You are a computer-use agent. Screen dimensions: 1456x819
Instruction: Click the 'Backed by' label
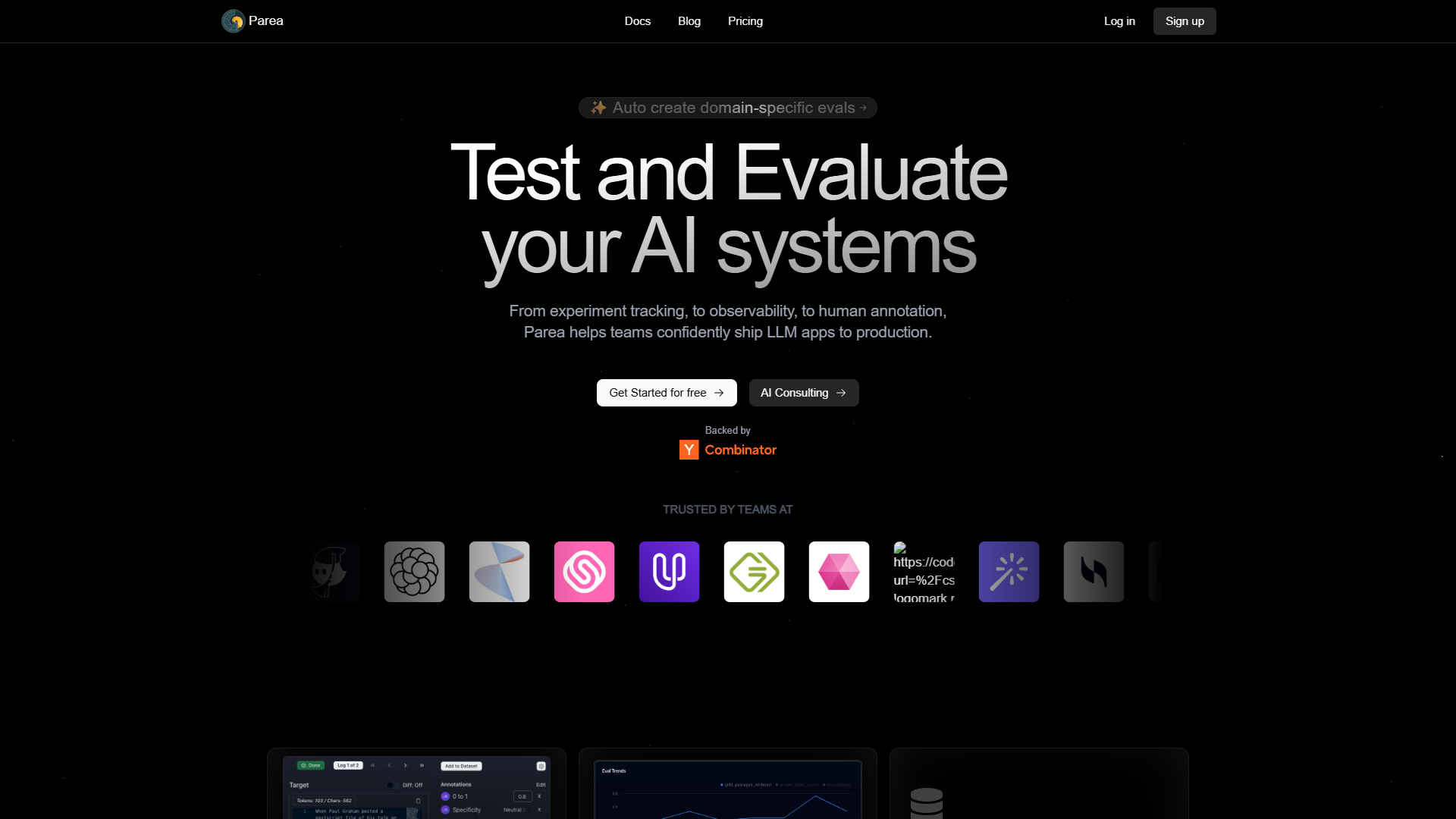click(728, 430)
